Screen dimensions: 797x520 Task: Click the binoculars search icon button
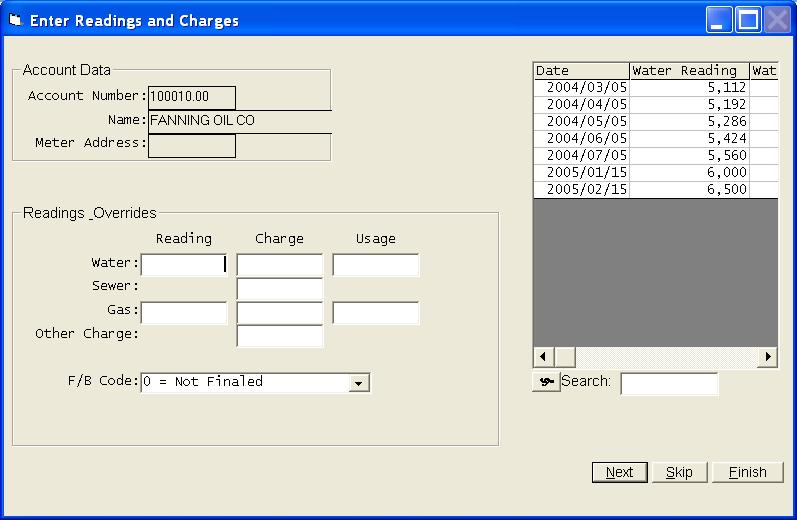(x=546, y=382)
